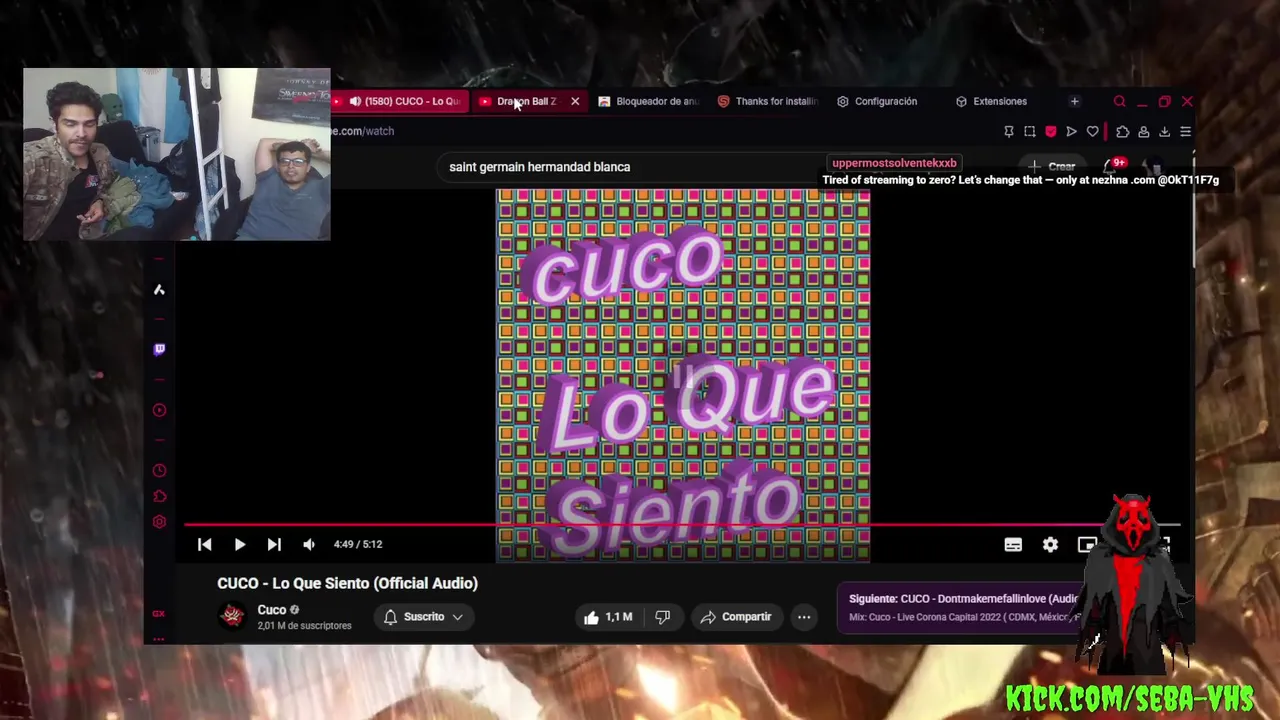Click the address bar URL
Viewport: 1280px width, 720px height.
tap(365, 131)
